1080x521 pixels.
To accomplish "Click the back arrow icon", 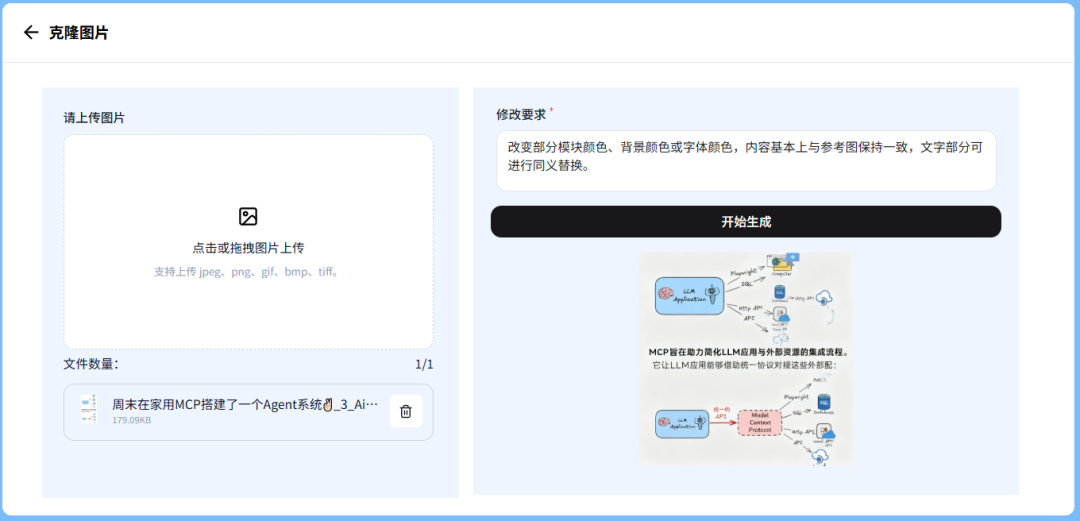I will coord(30,32).
